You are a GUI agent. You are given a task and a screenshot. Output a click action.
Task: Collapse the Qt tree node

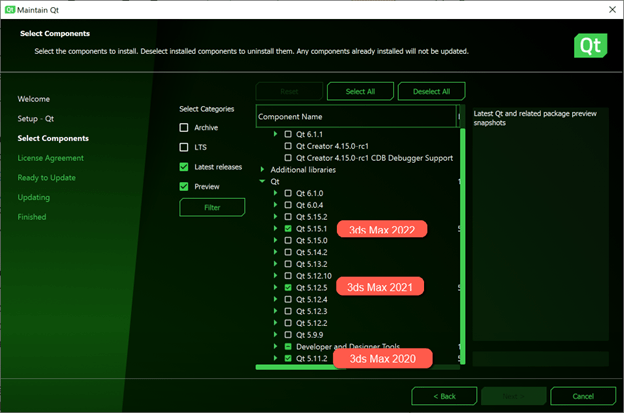coord(262,181)
